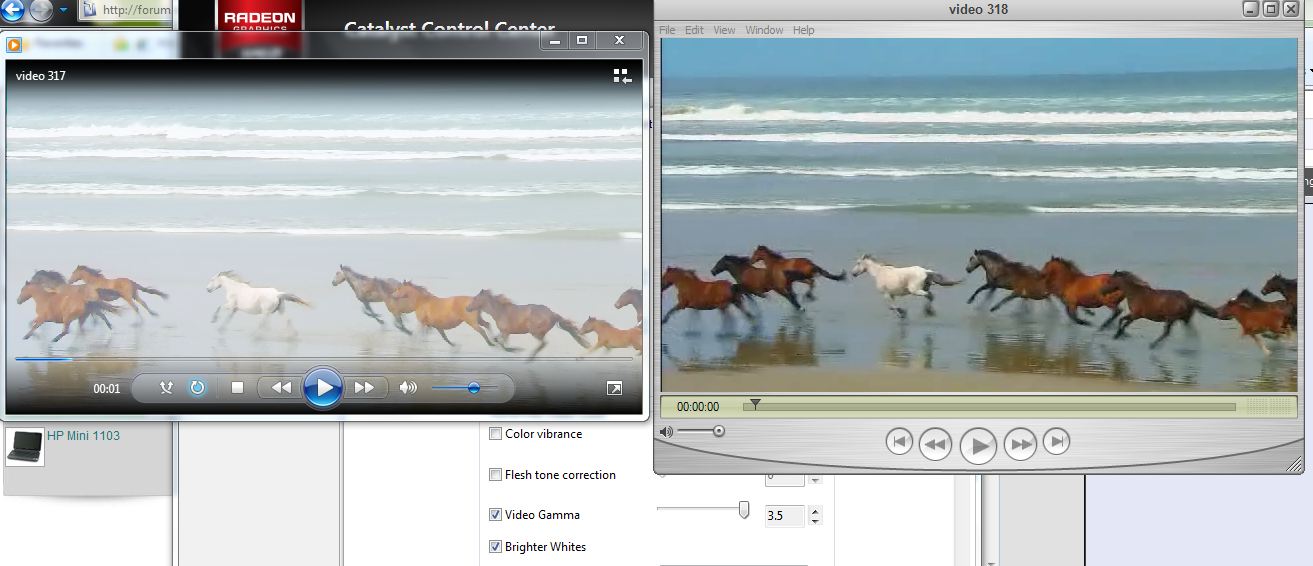
Task: Rewind video 317 with the previous button
Action: (x=281, y=388)
